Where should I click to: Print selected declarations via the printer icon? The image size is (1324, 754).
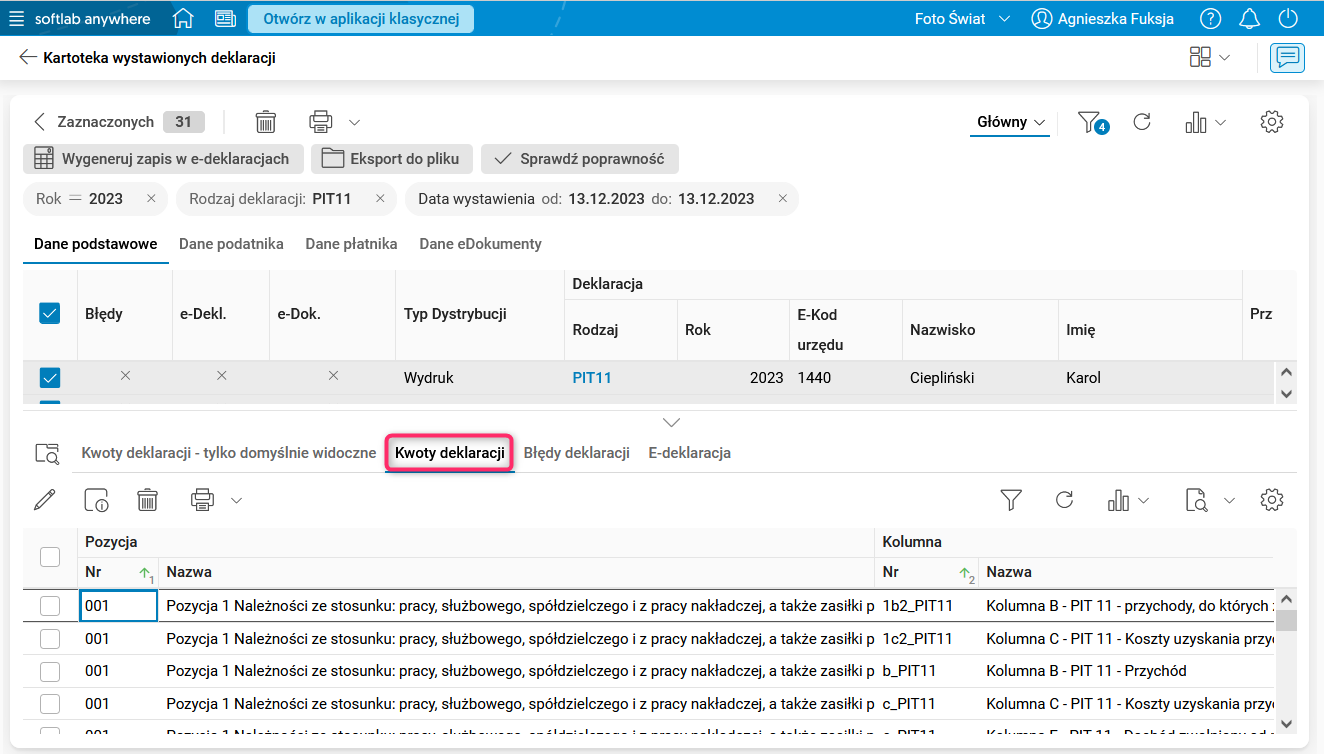[x=321, y=122]
